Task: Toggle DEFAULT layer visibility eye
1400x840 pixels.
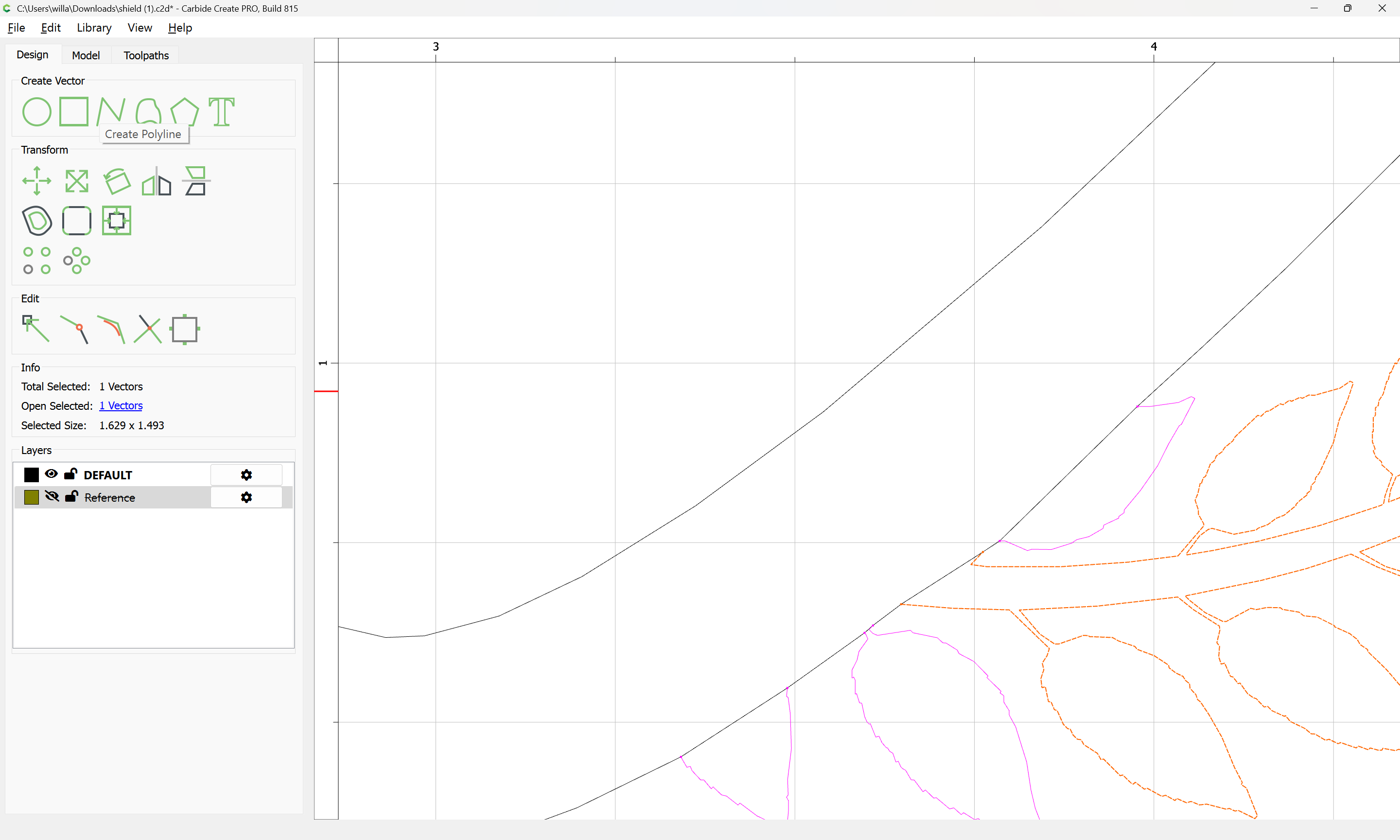Action: pyautogui.click(x=52, y=474)
